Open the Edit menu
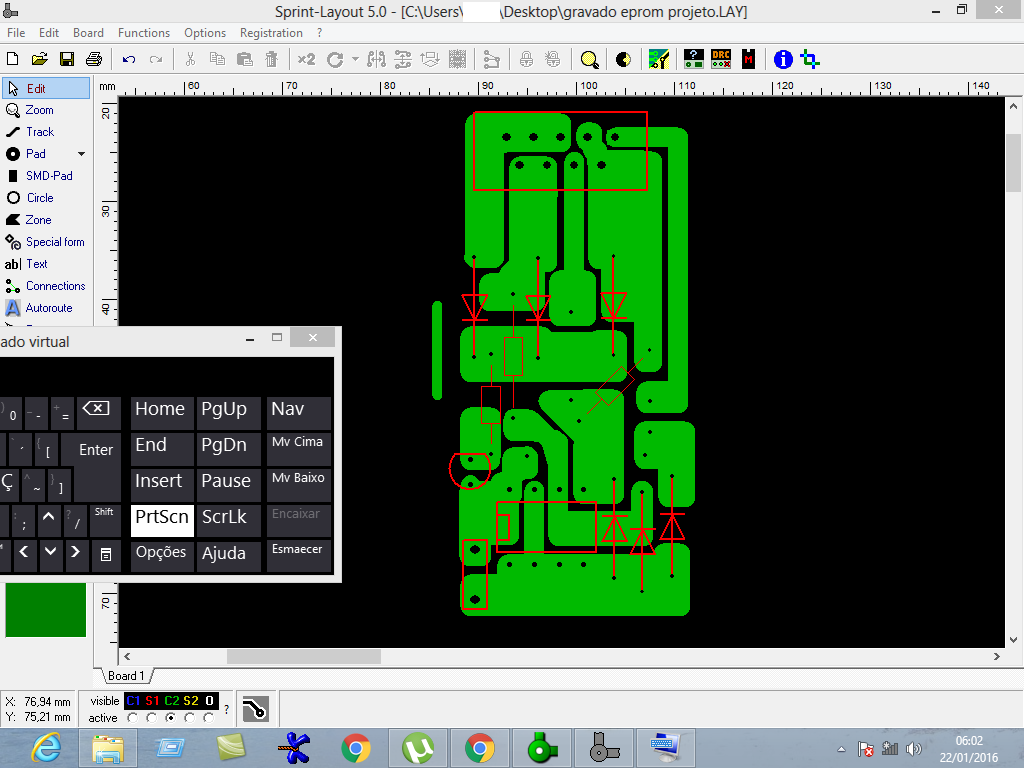This screenshot has height=768, width=1024. pos(48,33)
